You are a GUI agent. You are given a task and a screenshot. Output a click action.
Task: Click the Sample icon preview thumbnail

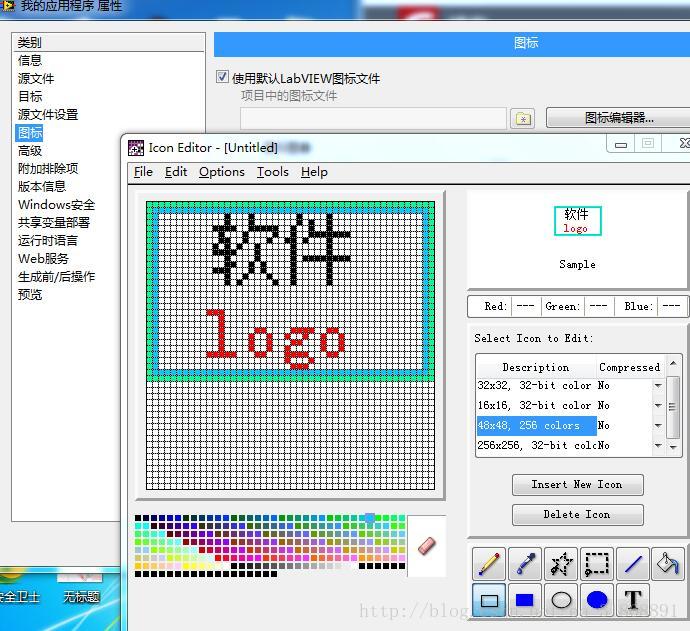(577, 221)
